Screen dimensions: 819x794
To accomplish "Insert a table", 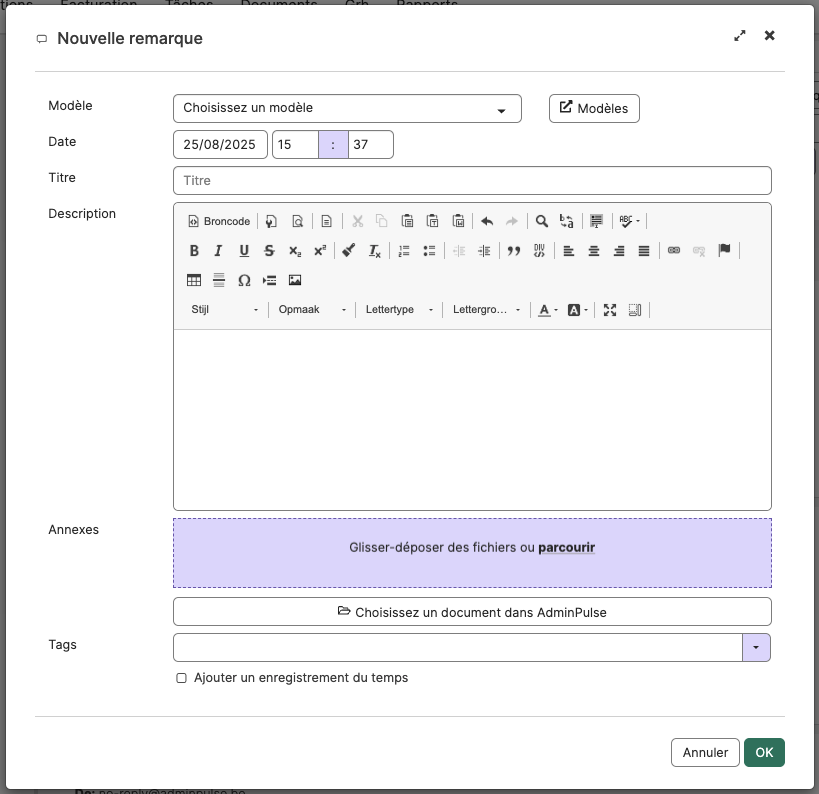I will [x=194, y=280].
